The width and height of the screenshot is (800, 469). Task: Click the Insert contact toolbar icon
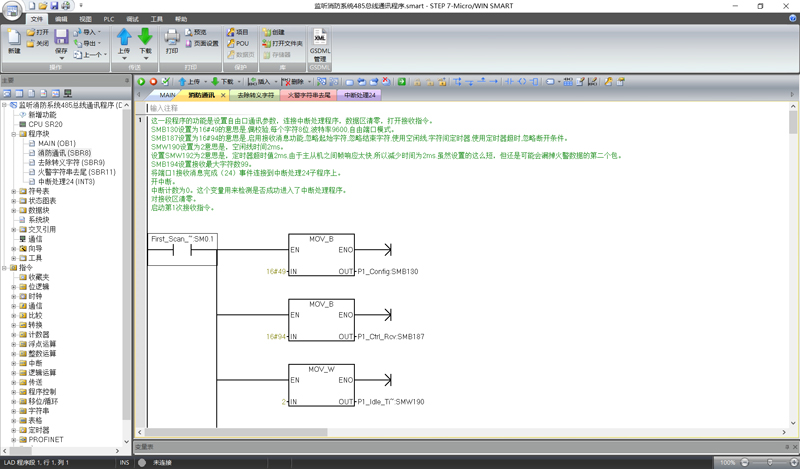509,82
